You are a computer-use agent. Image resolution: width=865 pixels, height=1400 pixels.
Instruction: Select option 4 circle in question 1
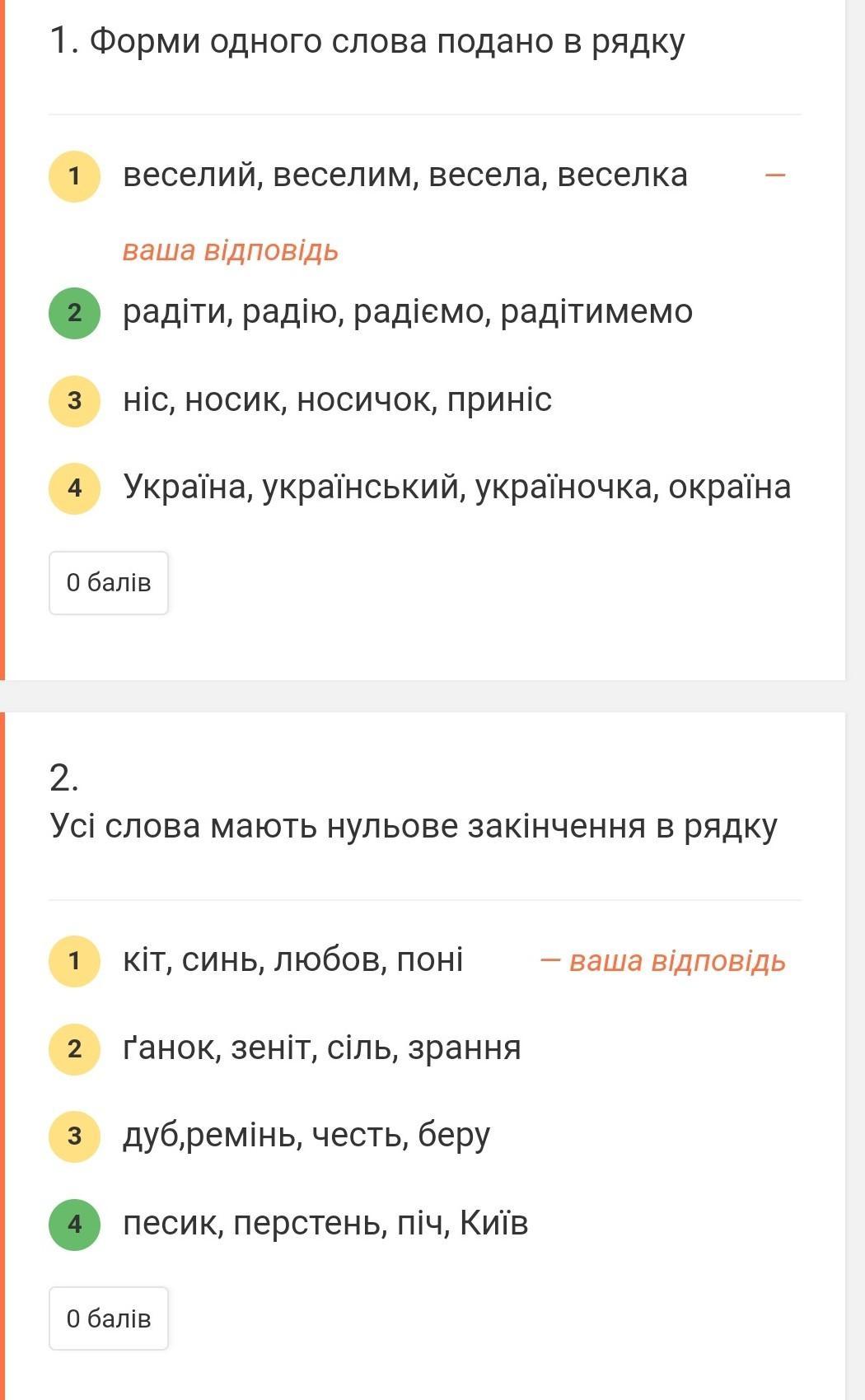tap(74, 488)
